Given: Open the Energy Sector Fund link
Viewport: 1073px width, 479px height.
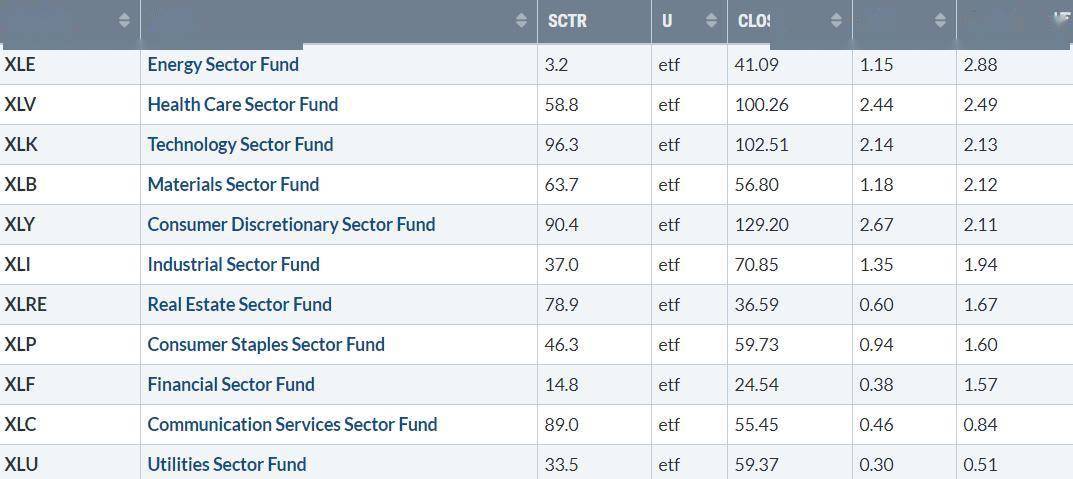Looking at the screenshot, I should coord(223,64).
